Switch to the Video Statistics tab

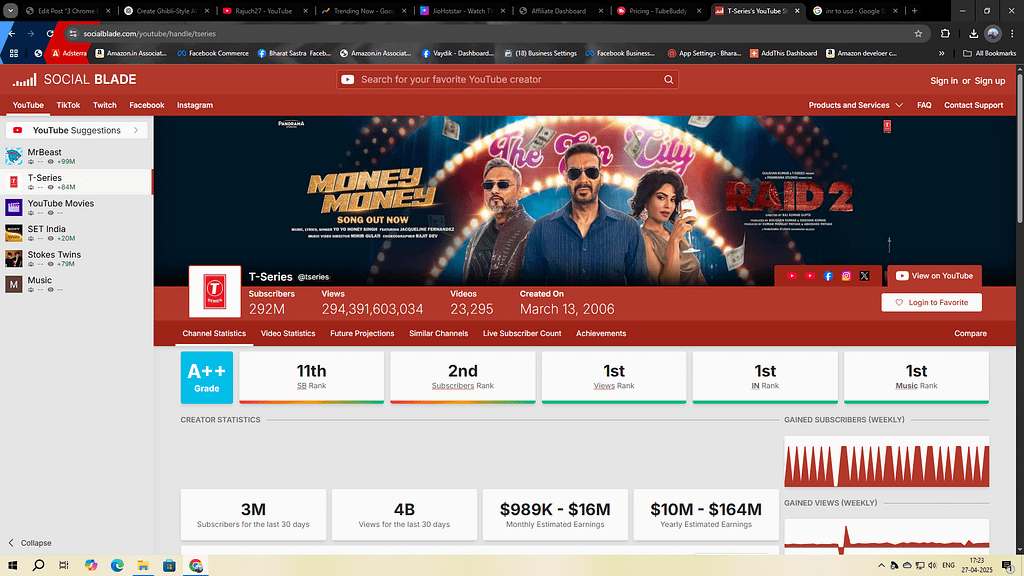point(288,333)
